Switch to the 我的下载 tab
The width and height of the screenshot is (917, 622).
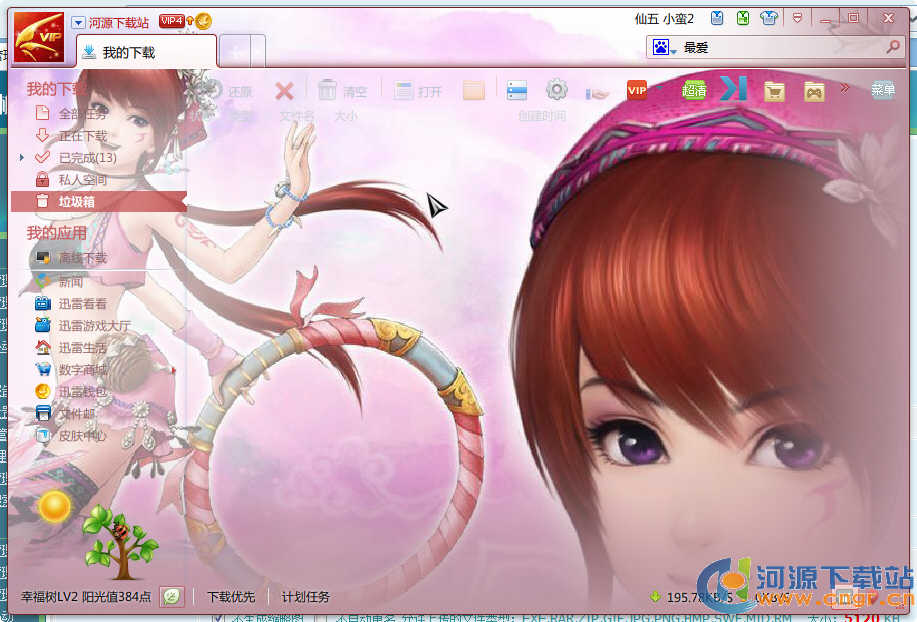147,52
